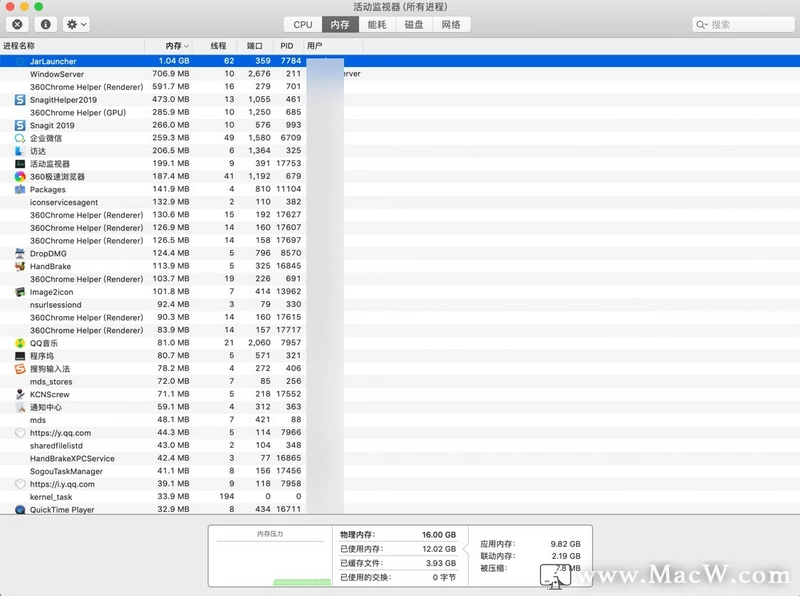This screenshot has width=800, height=596.
Task: Select the 360极速浏览器 icon
Action: [x=20, y=177]
